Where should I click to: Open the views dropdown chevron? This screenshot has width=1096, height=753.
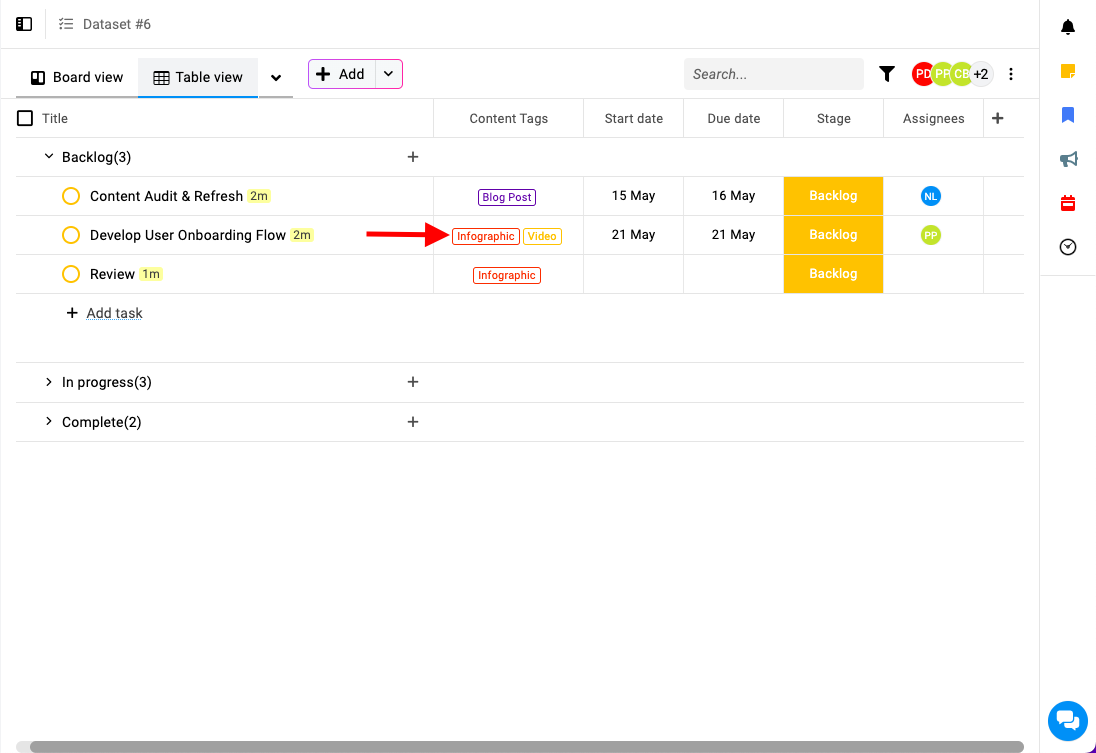[275, 78]
